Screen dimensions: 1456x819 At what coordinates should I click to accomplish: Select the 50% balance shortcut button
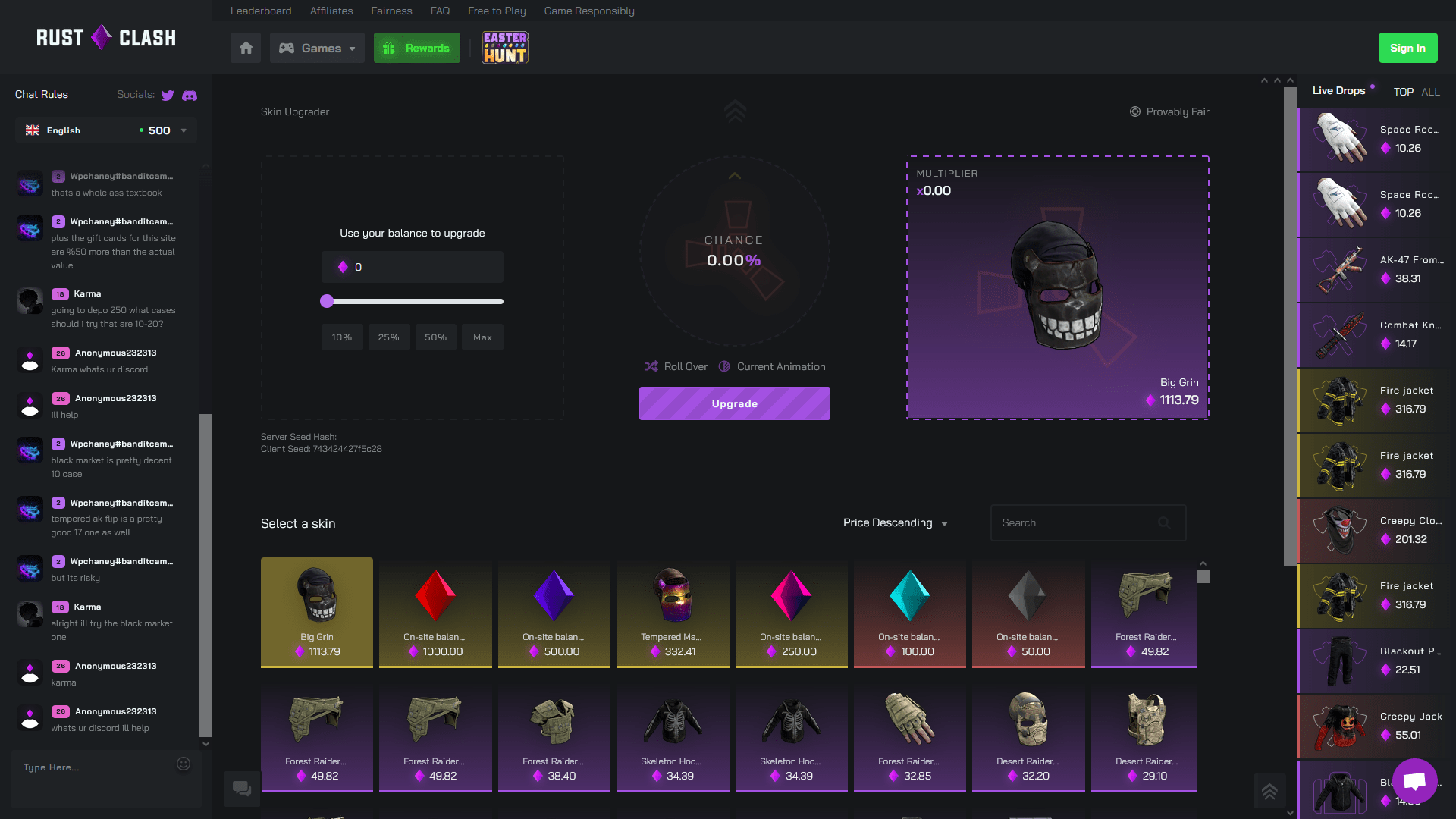tap(435, 337)
